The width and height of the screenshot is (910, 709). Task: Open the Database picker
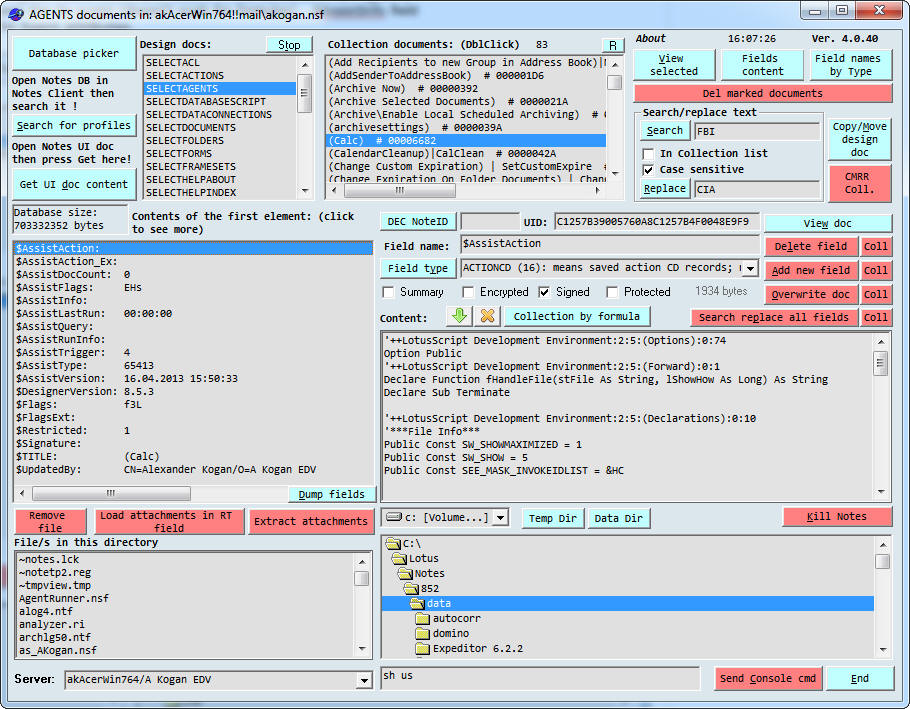pyautogui.click(x=74, y=53)
